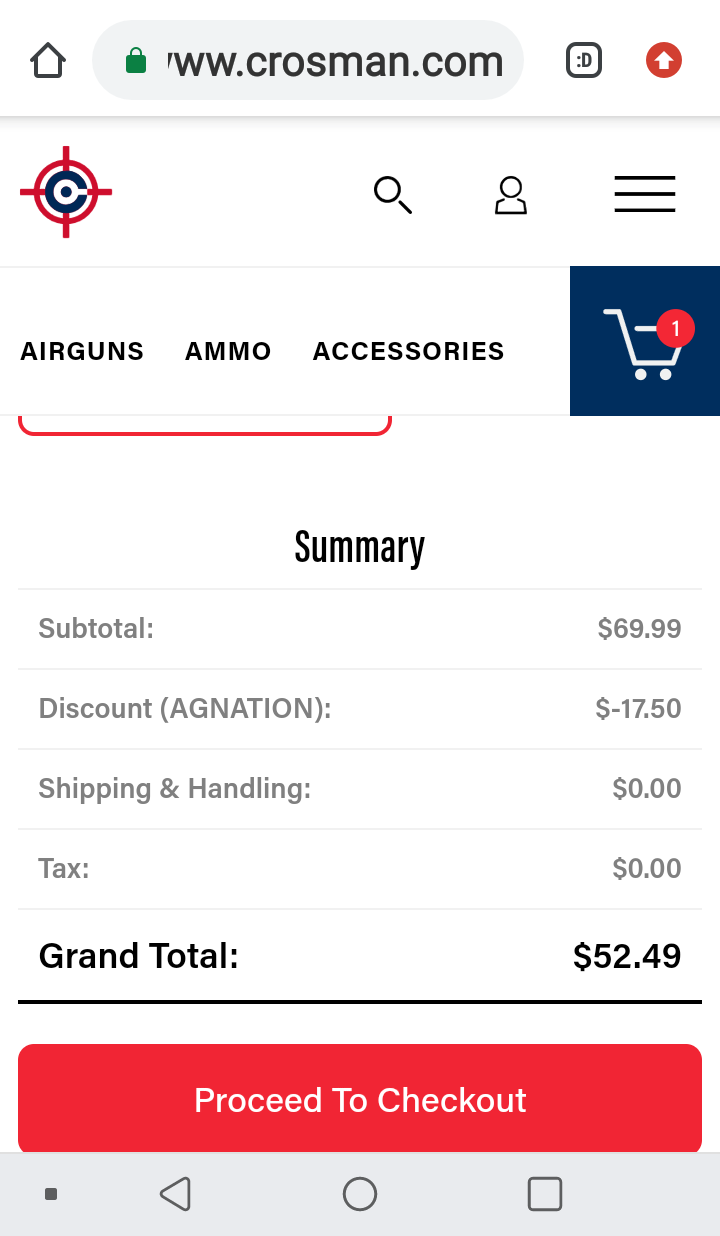Expand the hamburger navigation menu

(x=645, y=194)
